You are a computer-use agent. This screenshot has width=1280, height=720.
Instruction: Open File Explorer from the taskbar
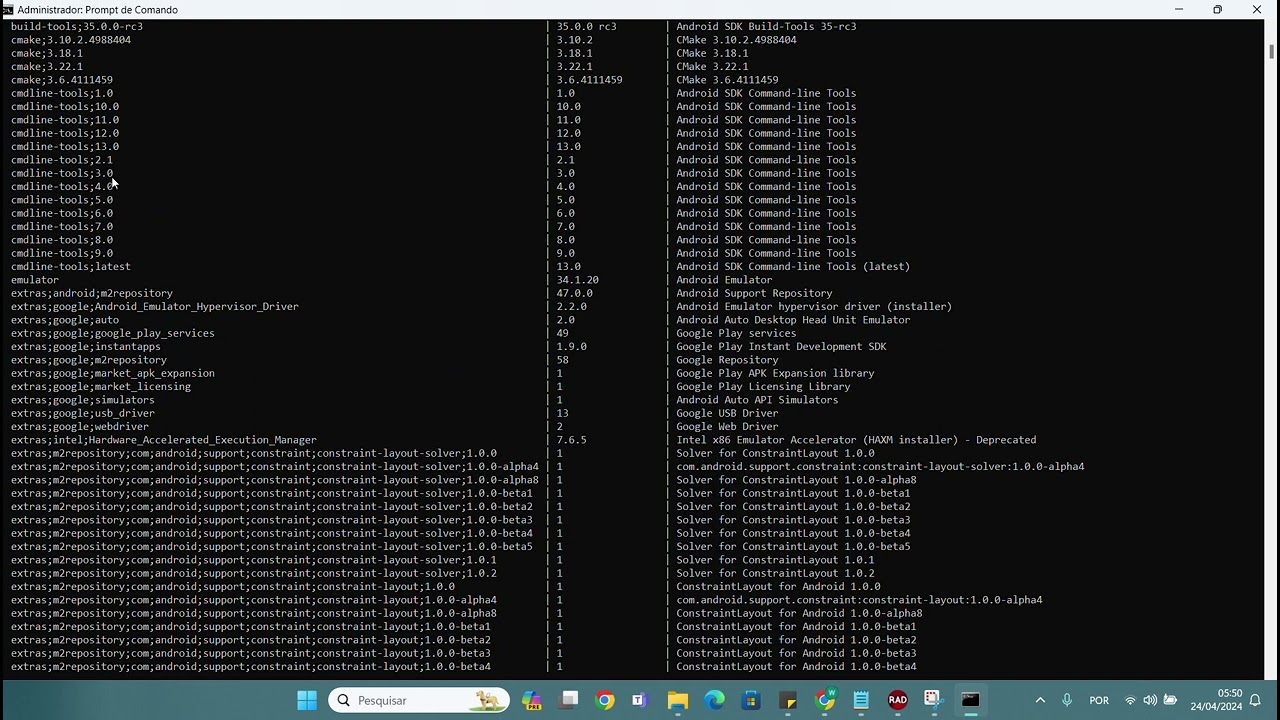[678, 700]
